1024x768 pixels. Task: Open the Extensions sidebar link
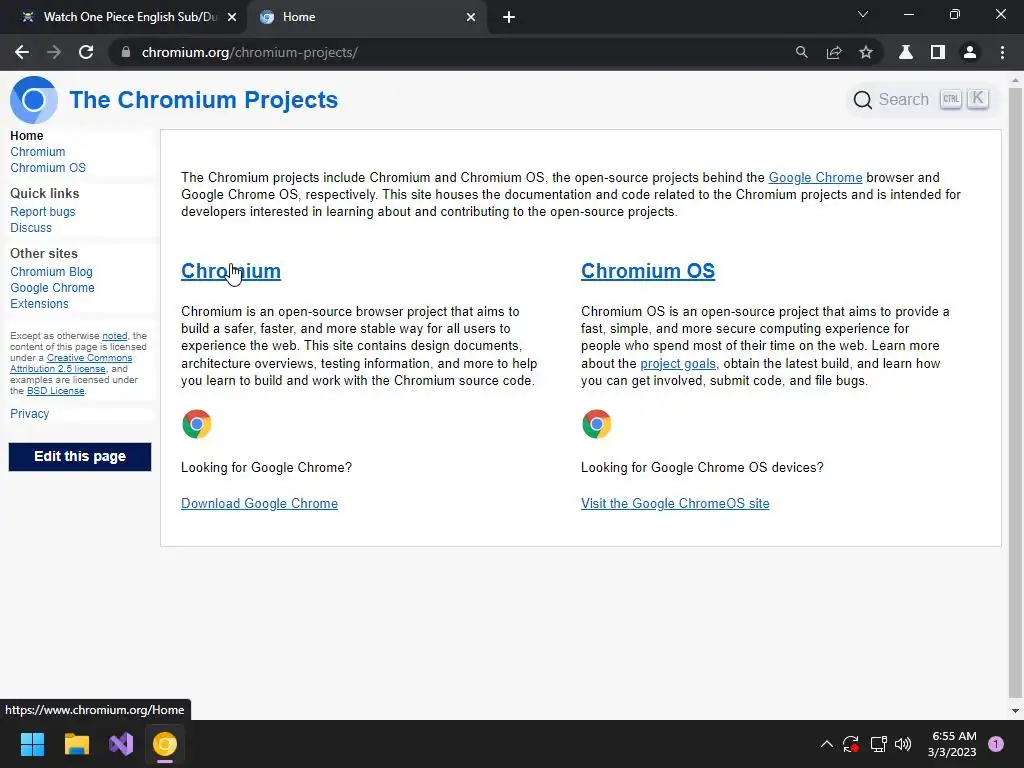pyautogui.click(x=39, y=304)
